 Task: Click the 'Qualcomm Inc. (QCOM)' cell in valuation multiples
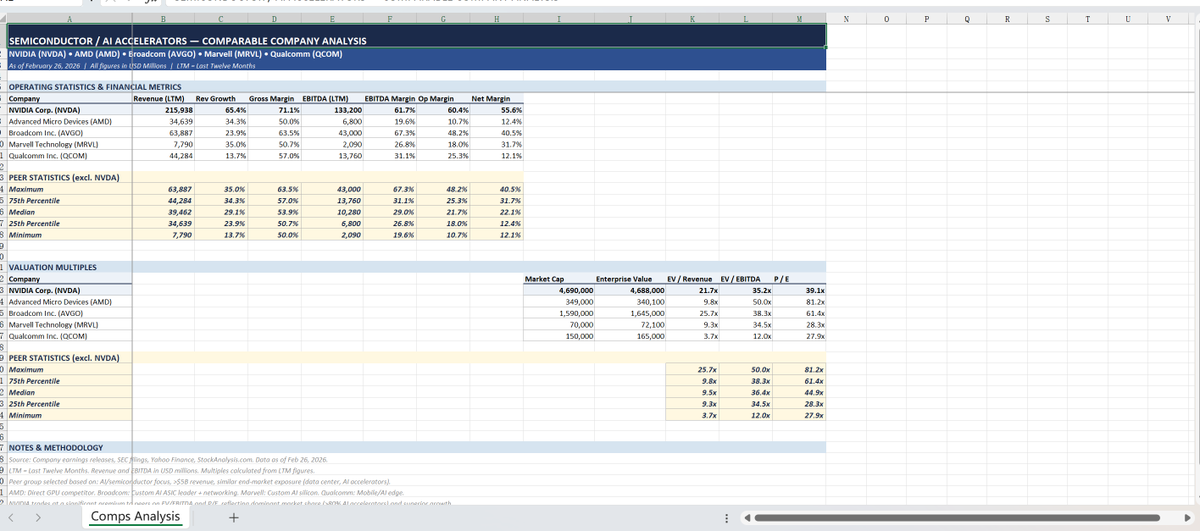[x=68, y=337]
